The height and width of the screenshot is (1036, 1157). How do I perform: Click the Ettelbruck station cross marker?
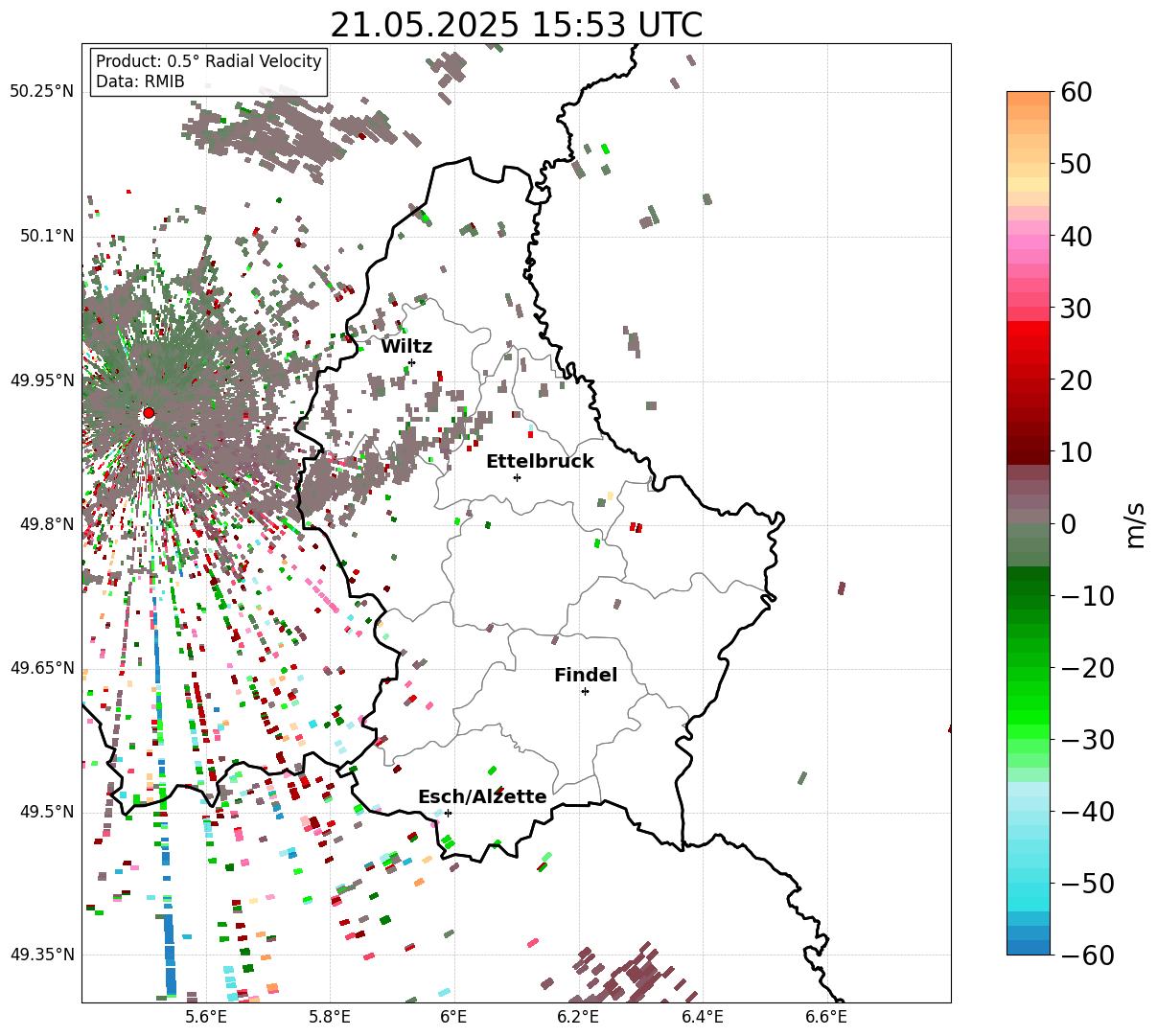coord(517,477)
